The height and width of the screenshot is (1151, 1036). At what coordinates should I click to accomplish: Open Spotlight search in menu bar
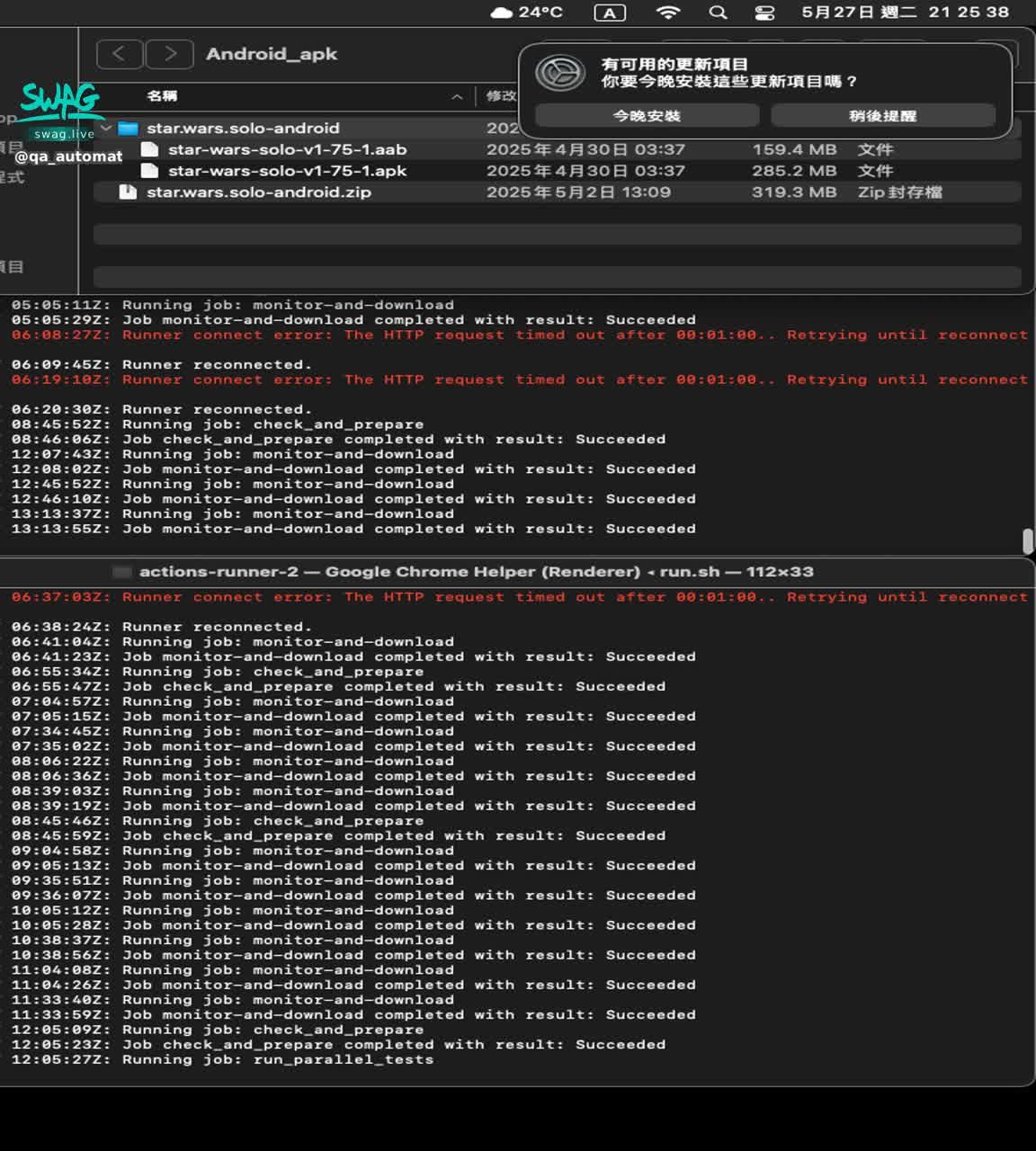point(718,13)
